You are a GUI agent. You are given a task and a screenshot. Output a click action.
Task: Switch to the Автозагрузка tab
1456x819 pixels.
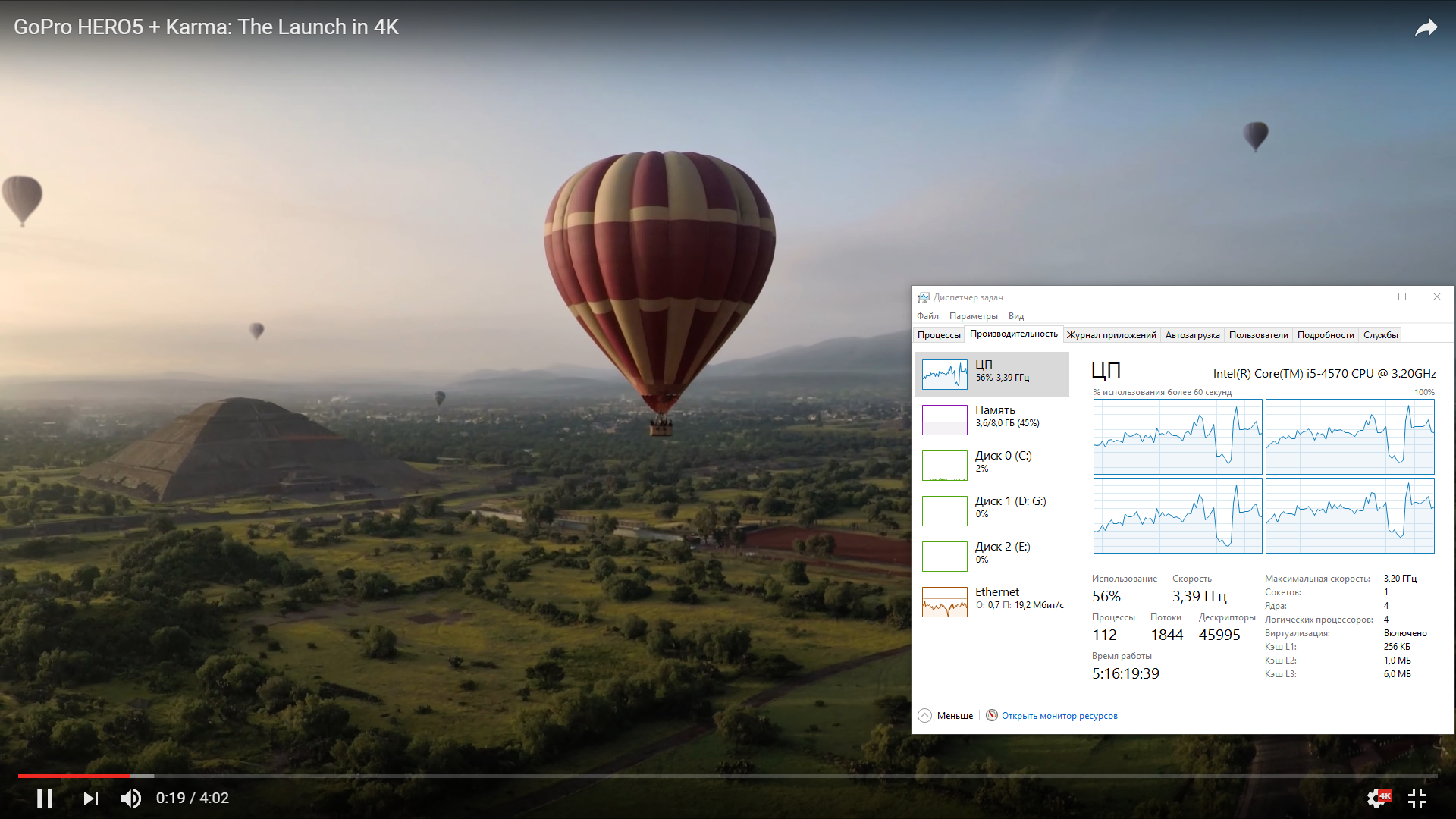pos(1192,335)
